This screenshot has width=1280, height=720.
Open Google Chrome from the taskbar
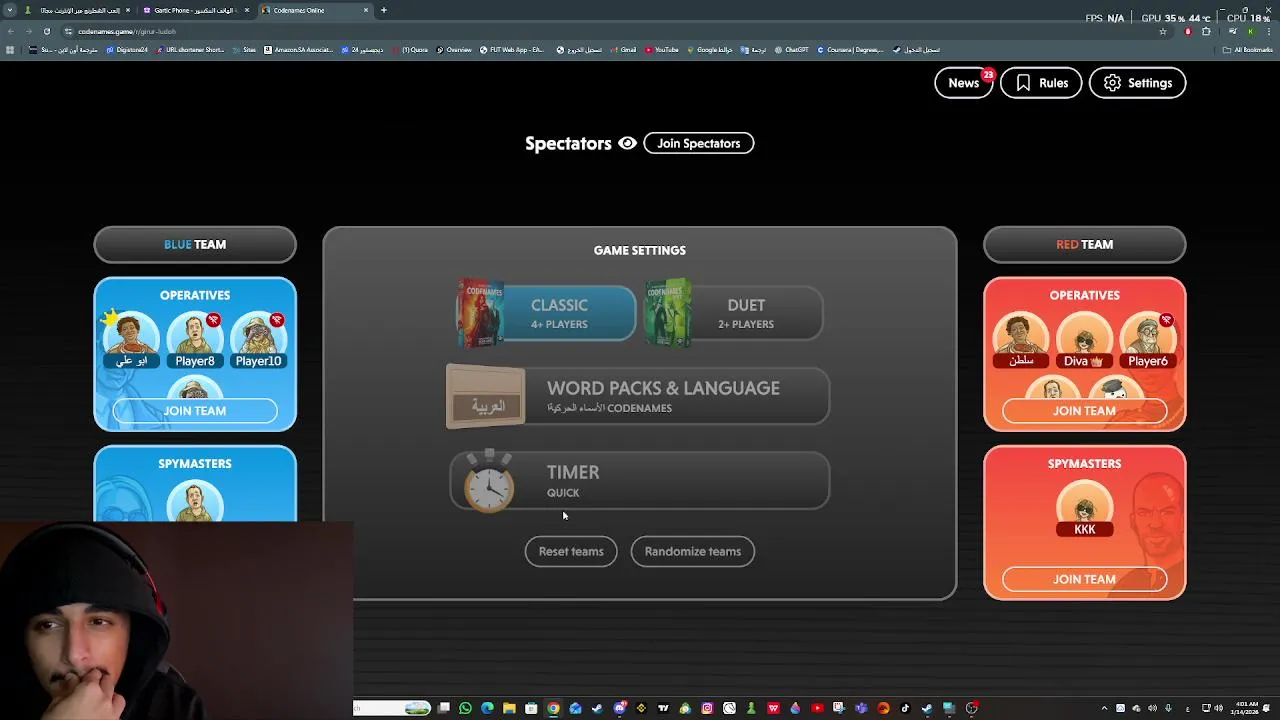[x=553, y=708]
